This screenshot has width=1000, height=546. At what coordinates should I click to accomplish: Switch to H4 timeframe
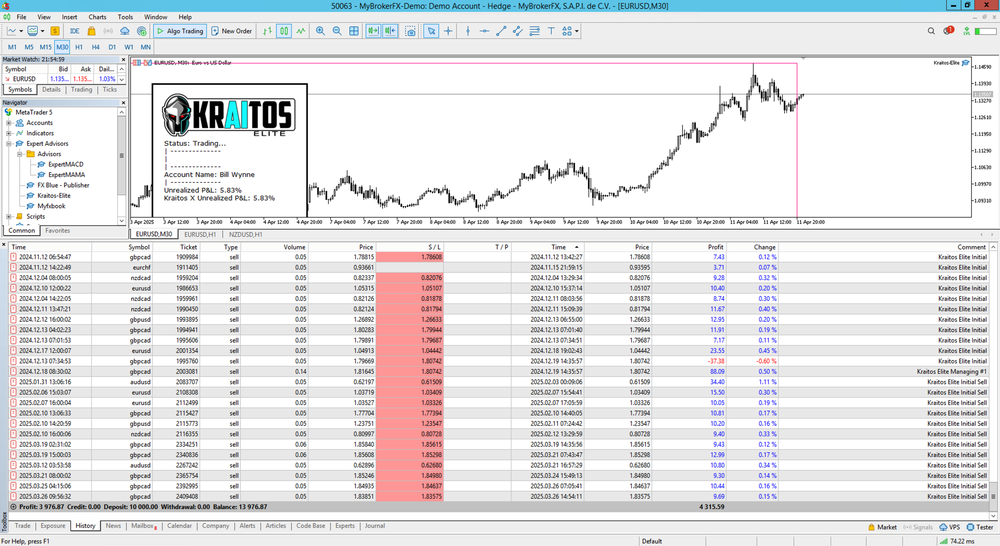coord(95,47)
